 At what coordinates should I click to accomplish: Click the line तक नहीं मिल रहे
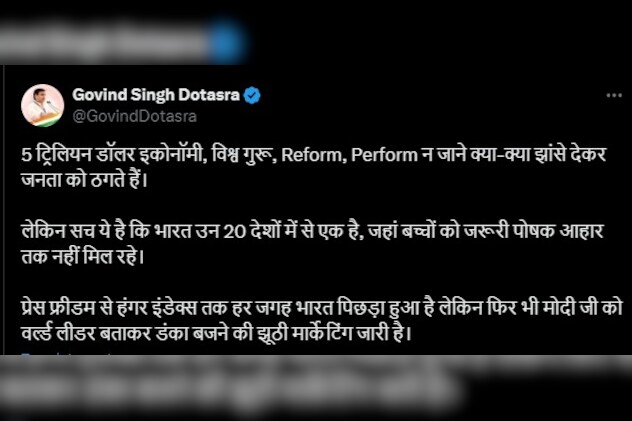(82, 257)
